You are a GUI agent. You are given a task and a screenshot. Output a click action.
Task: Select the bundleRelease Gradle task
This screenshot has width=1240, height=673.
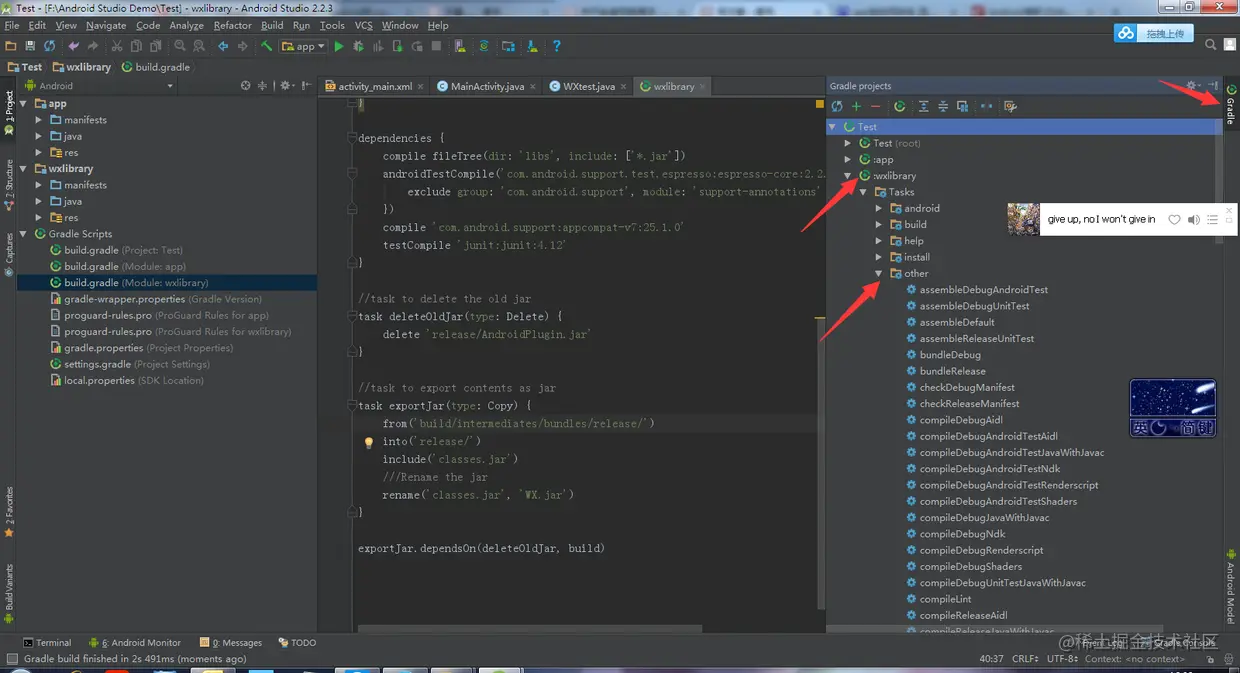click(x=952, y=371)
